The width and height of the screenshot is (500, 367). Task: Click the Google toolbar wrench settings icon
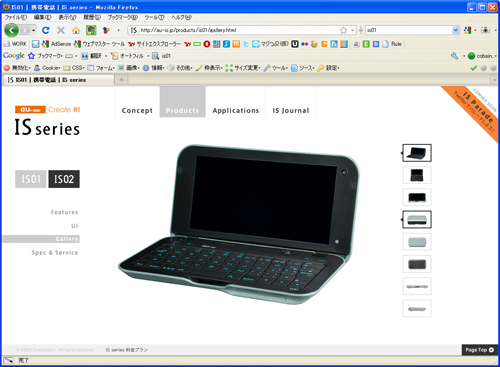(x=454, y=56)
